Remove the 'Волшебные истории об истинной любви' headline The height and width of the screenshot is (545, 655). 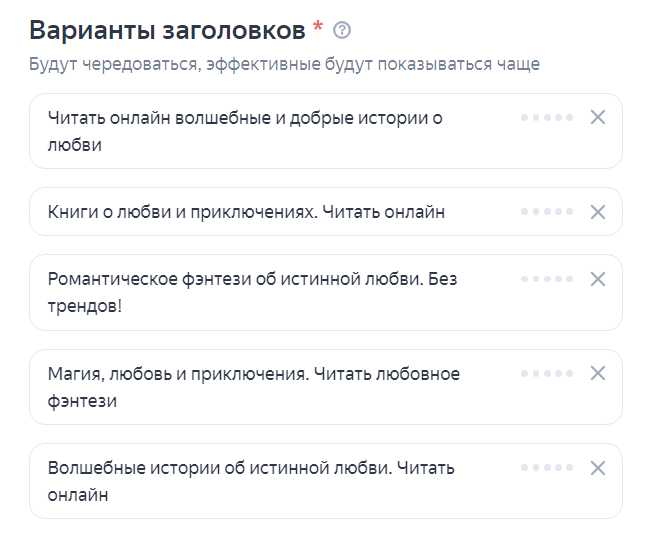(598, 468)
